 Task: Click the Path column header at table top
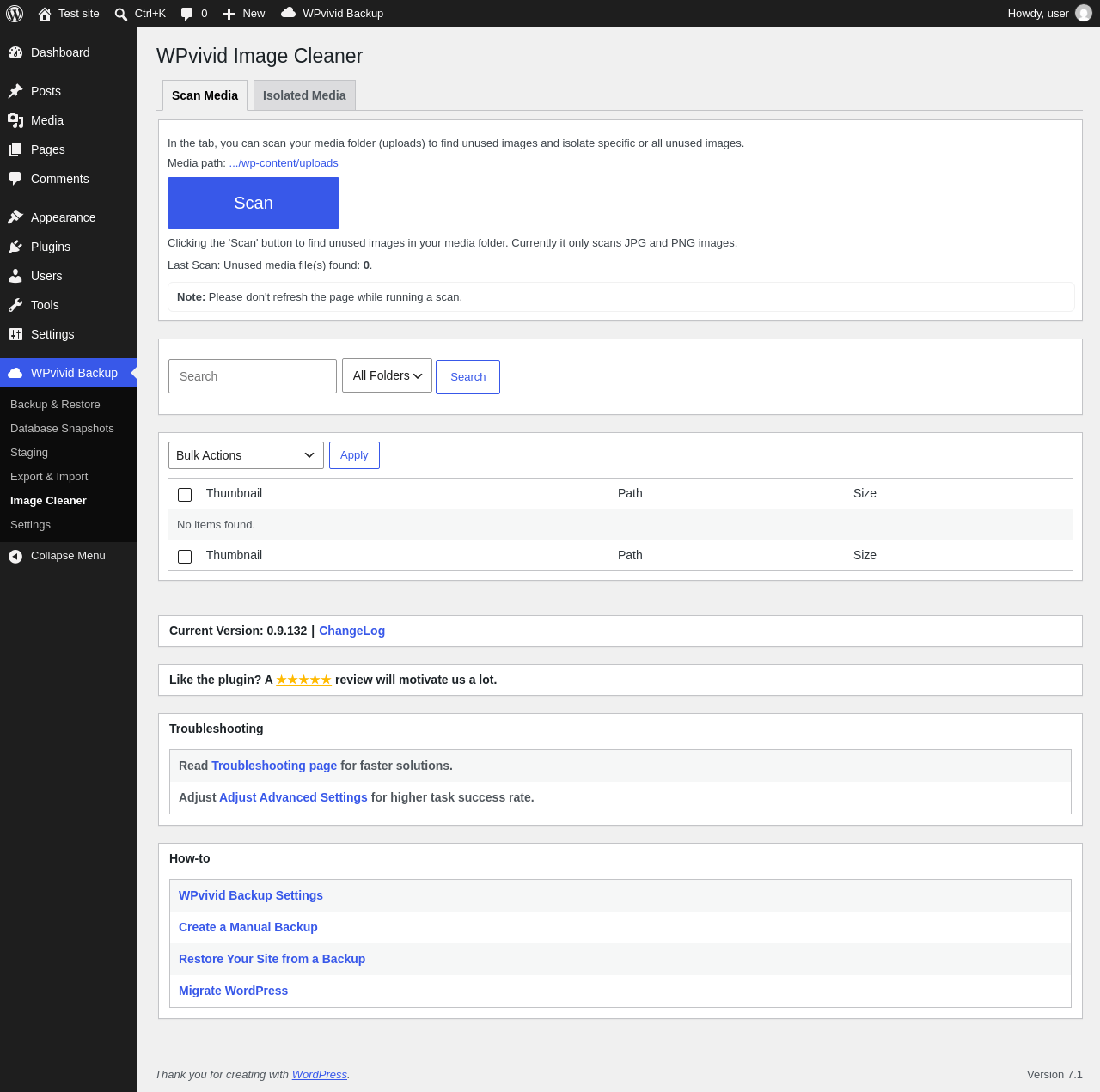[630, 493]
